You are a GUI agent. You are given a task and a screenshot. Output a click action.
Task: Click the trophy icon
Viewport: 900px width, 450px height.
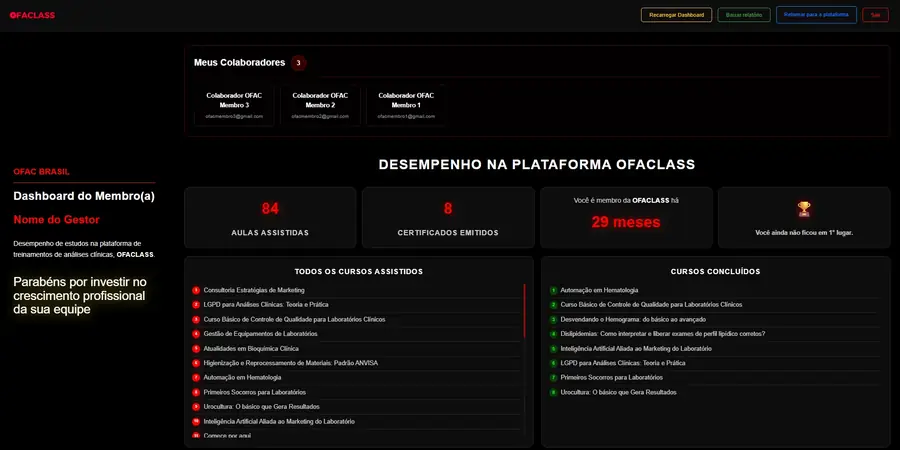pyautogui.click(x=804, y=209)
